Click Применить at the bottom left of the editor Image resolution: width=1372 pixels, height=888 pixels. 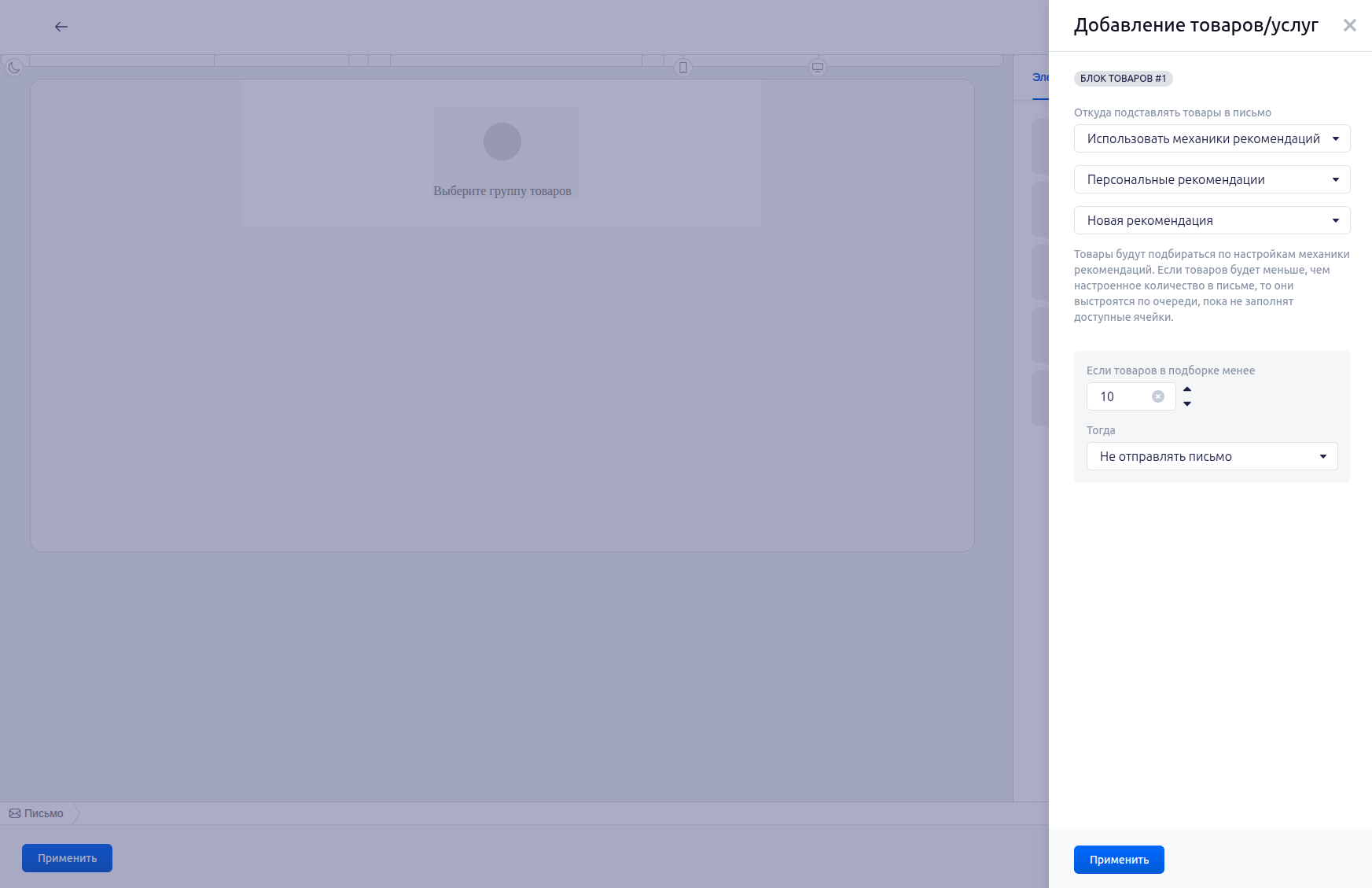click(x=67, y=858)
